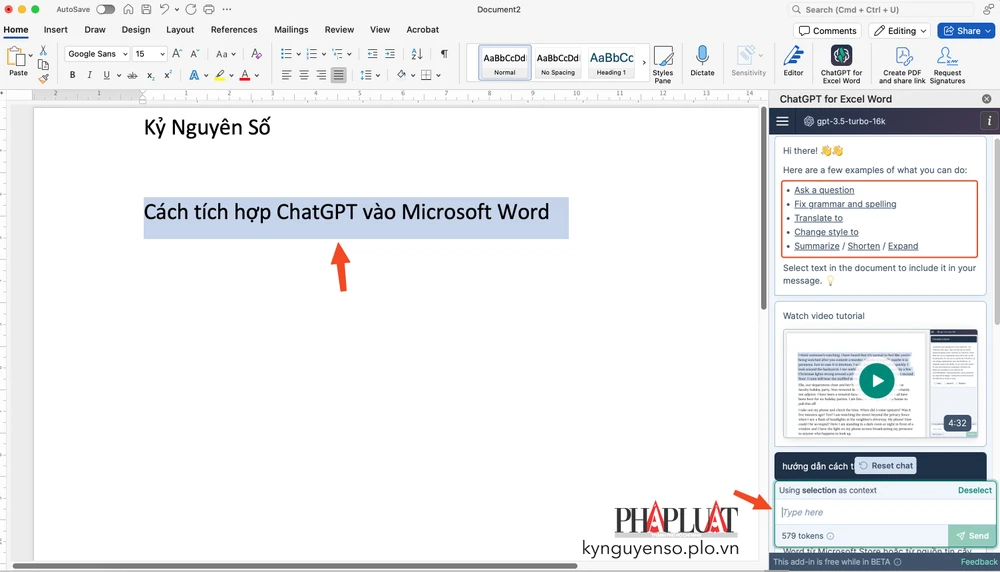Center align text

click(x=304, y=75)
